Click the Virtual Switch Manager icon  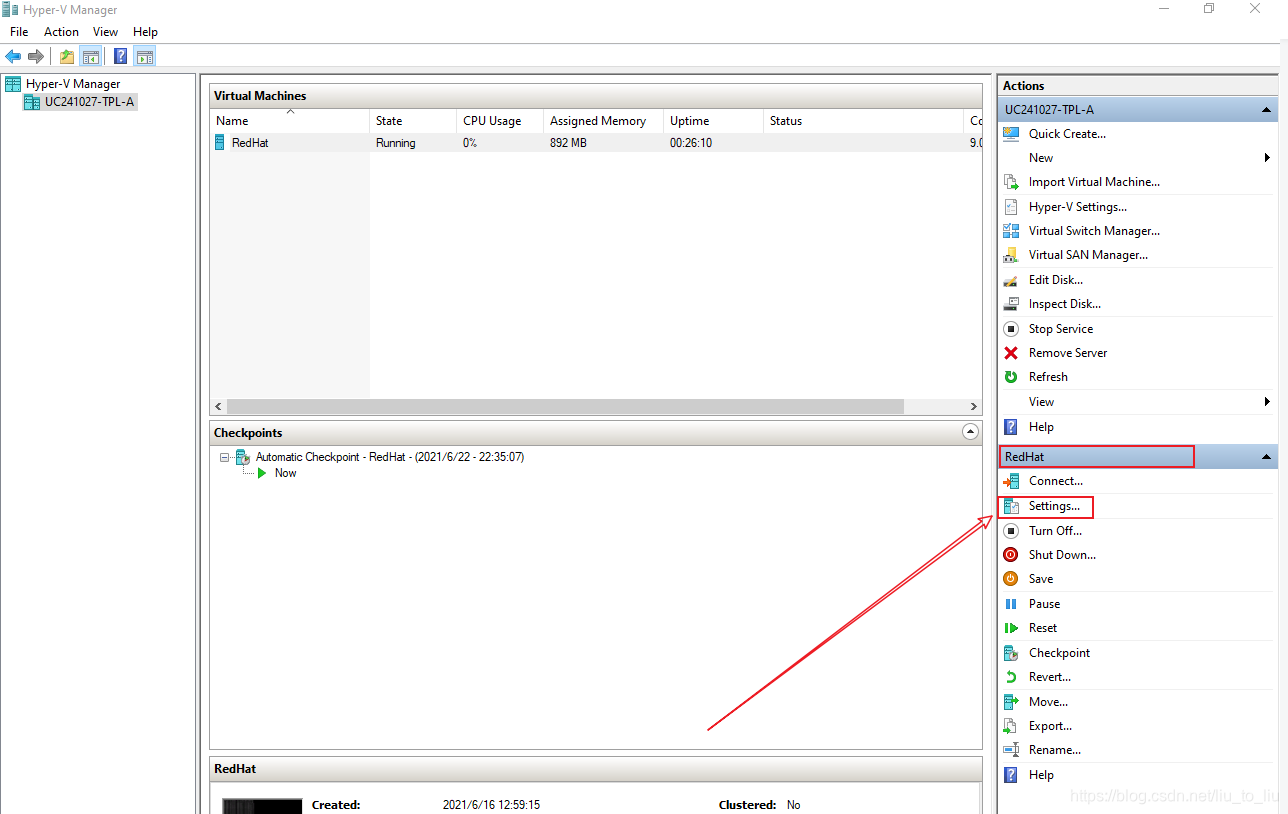1011,231
